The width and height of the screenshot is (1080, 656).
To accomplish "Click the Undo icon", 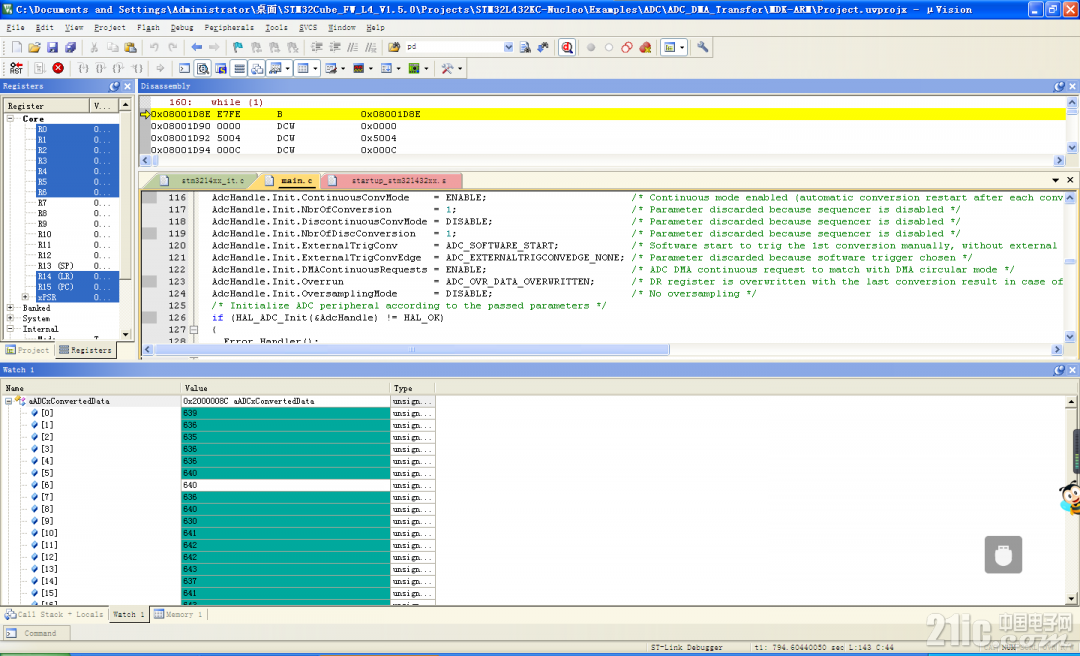I will 154,47.
